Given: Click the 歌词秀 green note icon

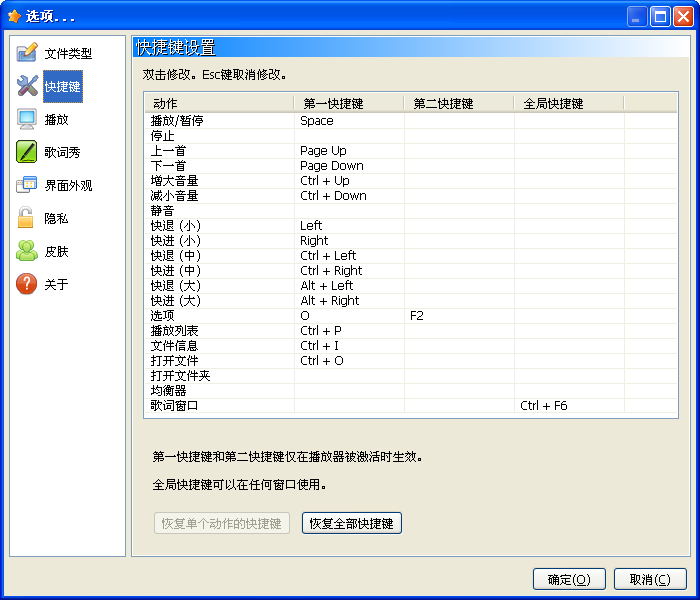Looking at the screenshot, I should [27, 152].
